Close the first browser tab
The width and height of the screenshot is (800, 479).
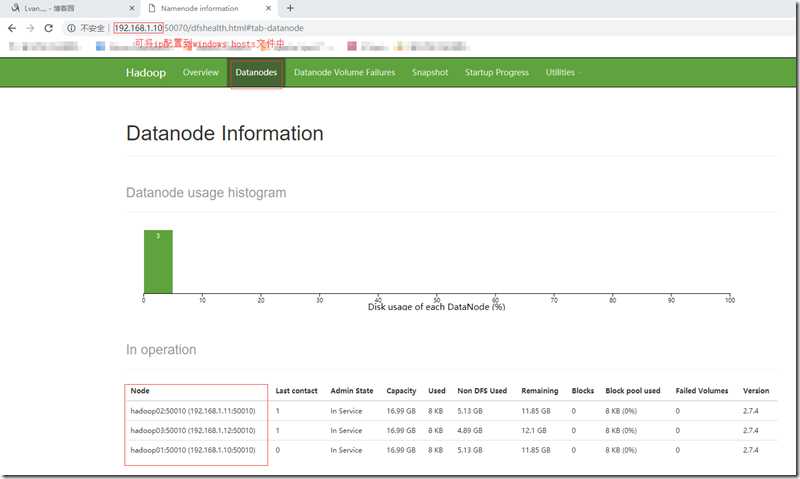tap(132, 8)
